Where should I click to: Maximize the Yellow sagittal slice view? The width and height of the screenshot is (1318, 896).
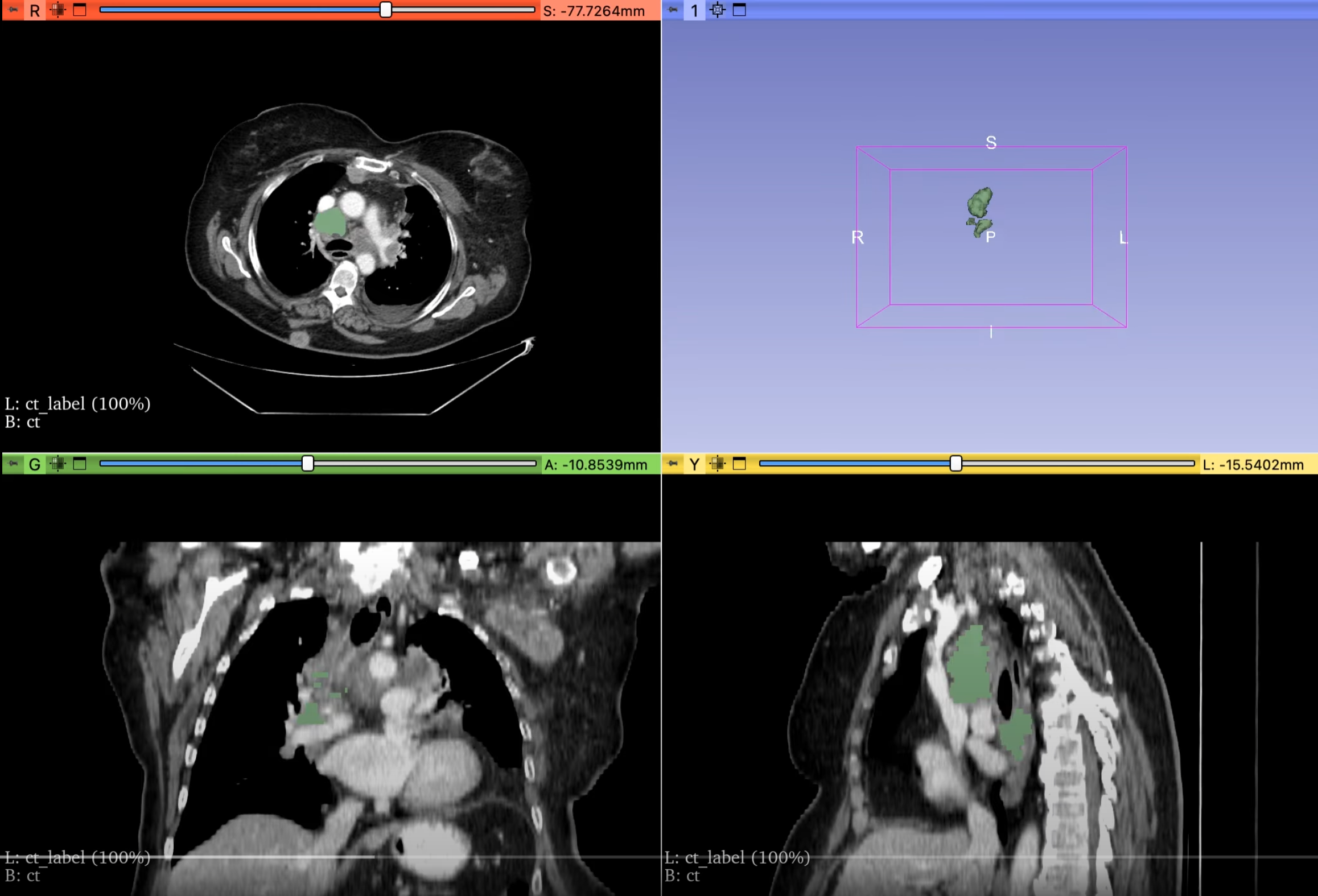(739, 464)
